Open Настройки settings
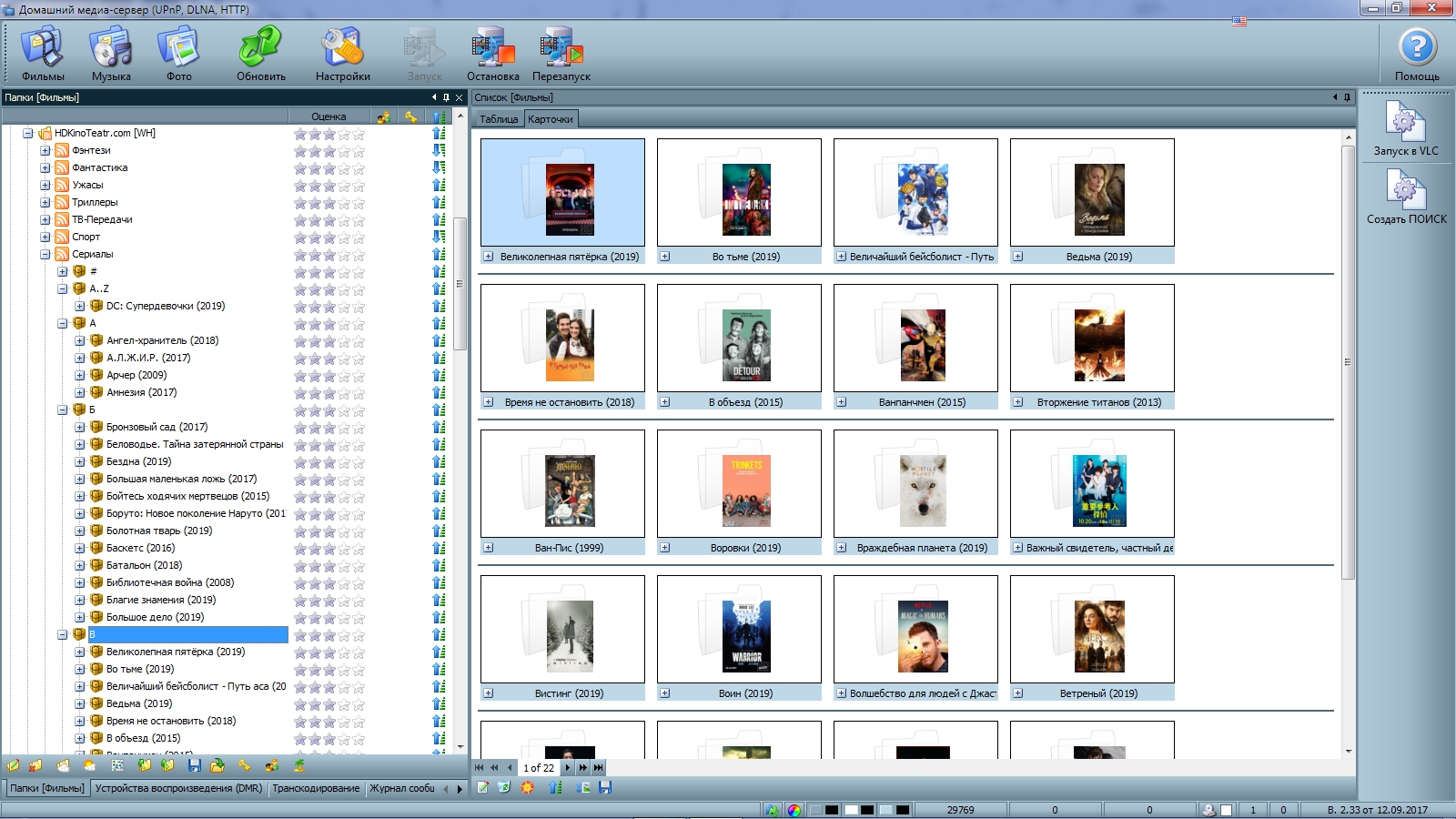The width and height of the screenshot is (1456, 819). coord(342,55)
